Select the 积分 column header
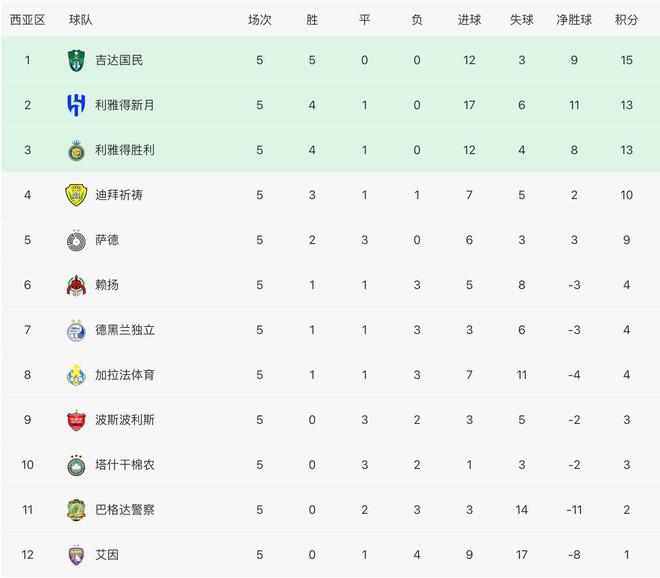Viewport: 660px width, 578px height. pos(626,20)
